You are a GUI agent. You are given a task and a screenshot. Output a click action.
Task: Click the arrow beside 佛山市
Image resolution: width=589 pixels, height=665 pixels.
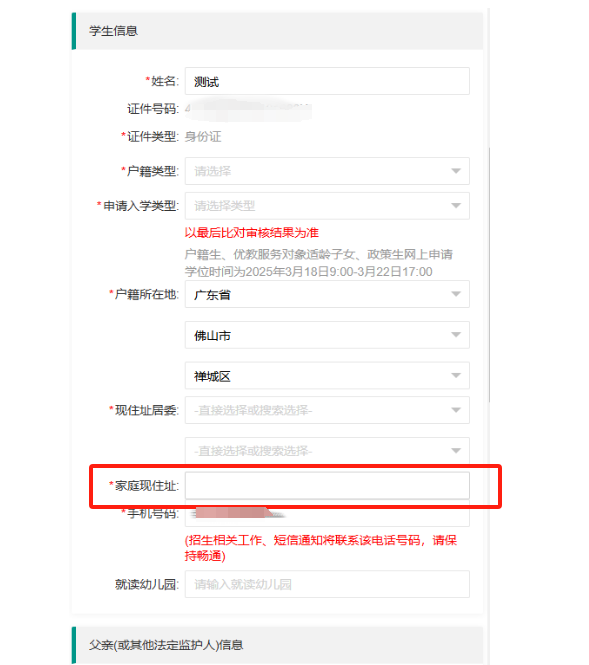click(456, 335)
